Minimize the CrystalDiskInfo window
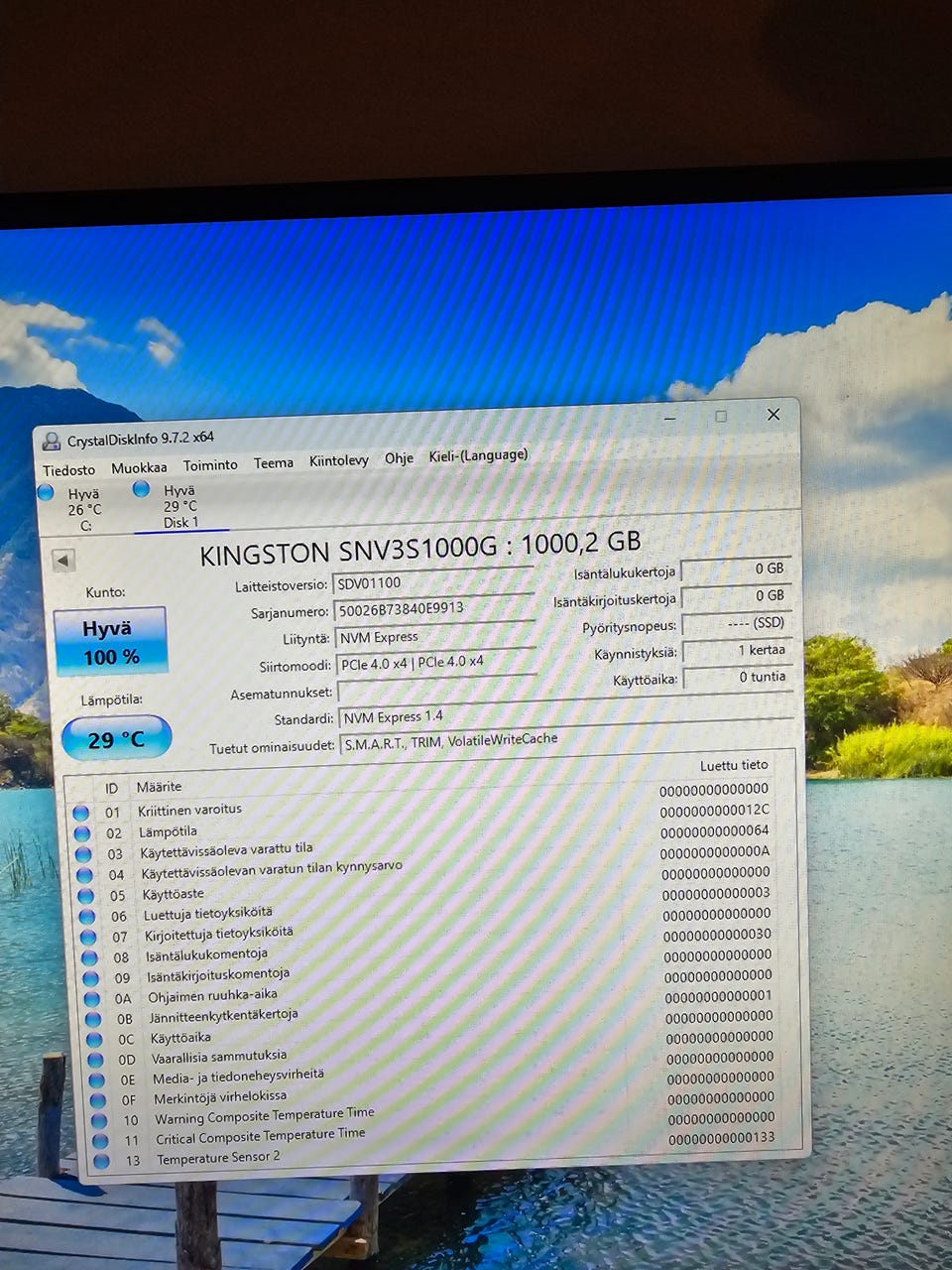Viewport: 952px width, 1270px height. pos(670,418)
